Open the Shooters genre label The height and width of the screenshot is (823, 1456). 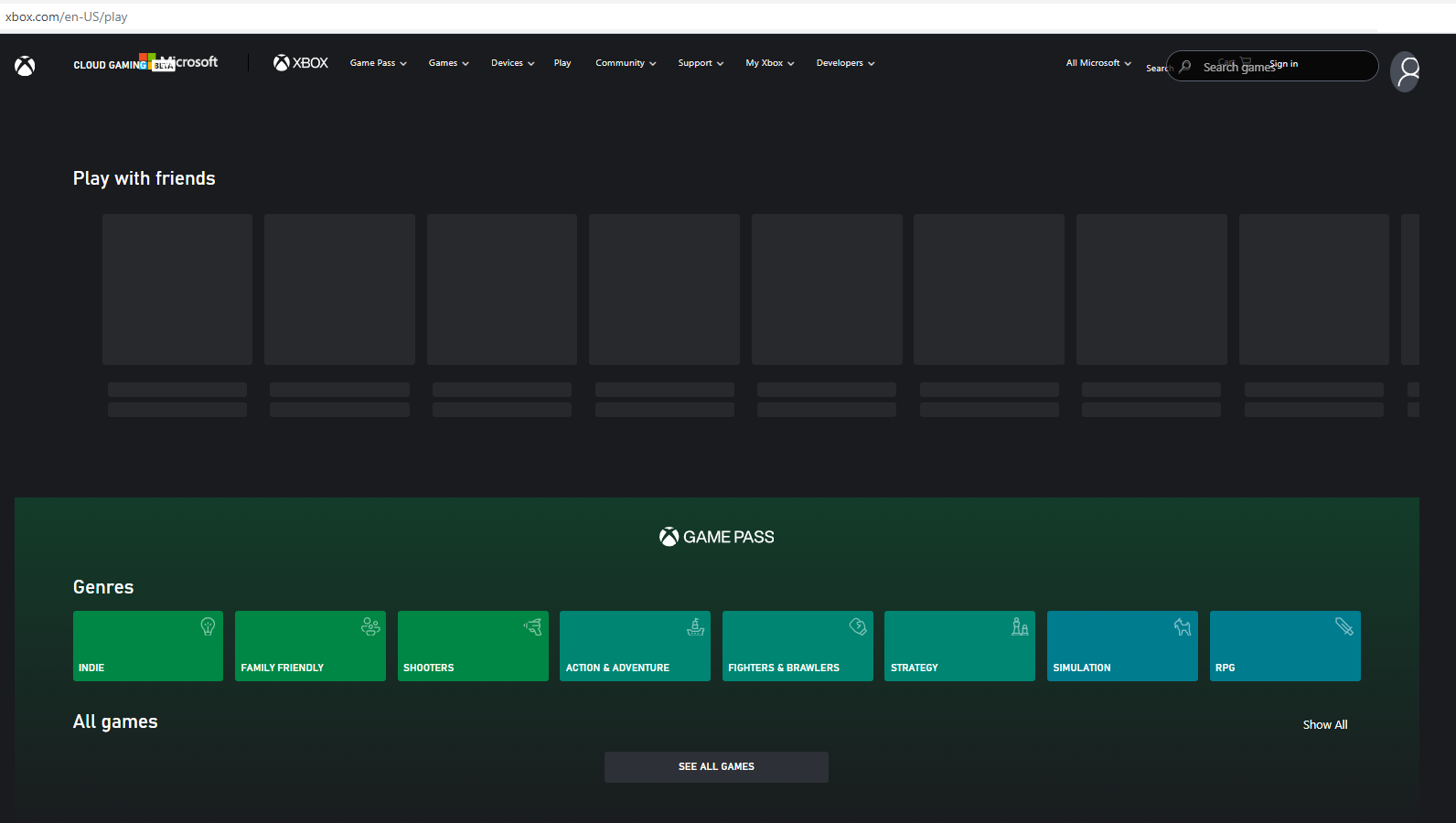pos(429,668)
